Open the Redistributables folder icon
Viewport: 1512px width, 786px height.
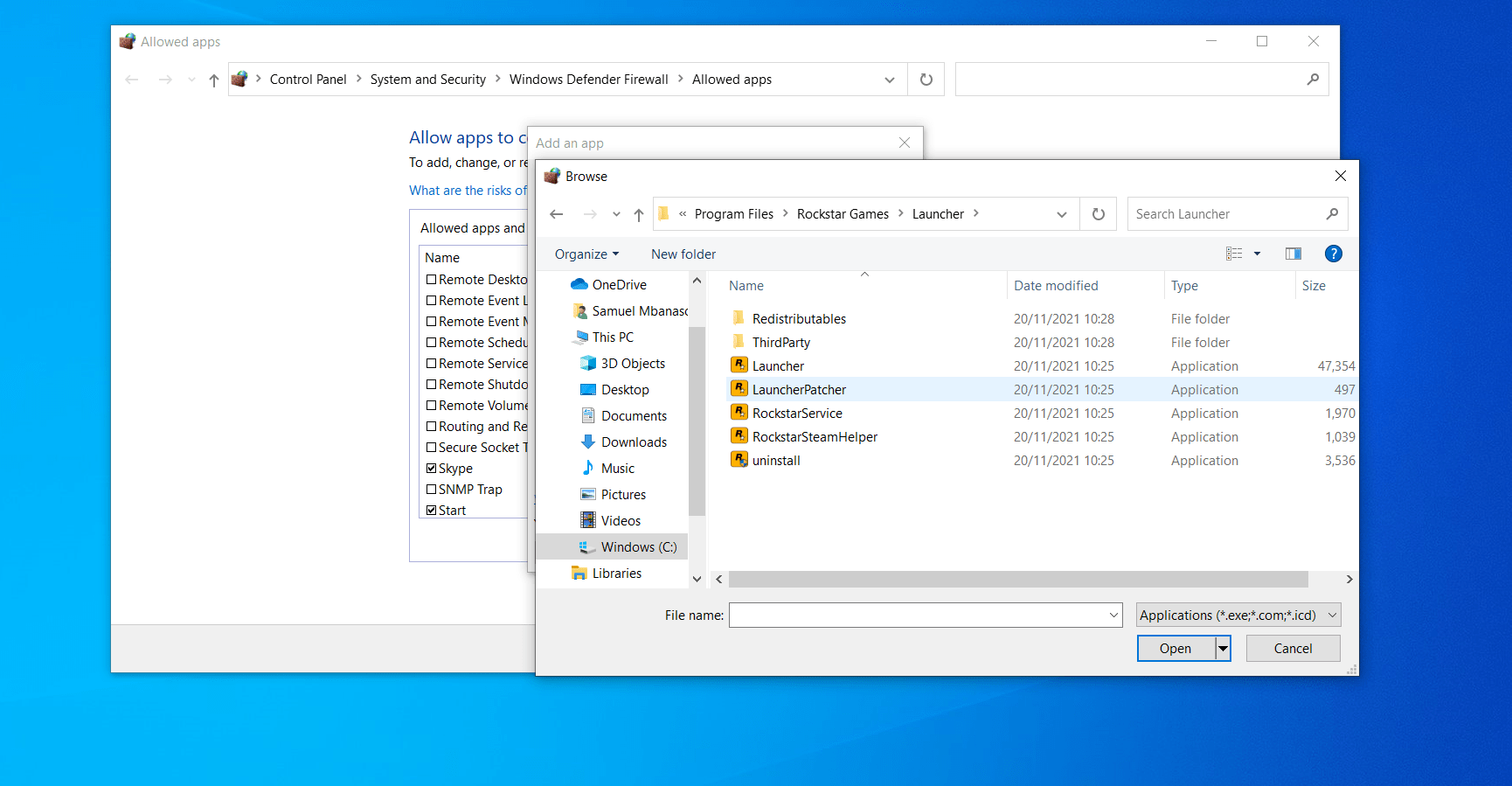click(x=739, y=318)
